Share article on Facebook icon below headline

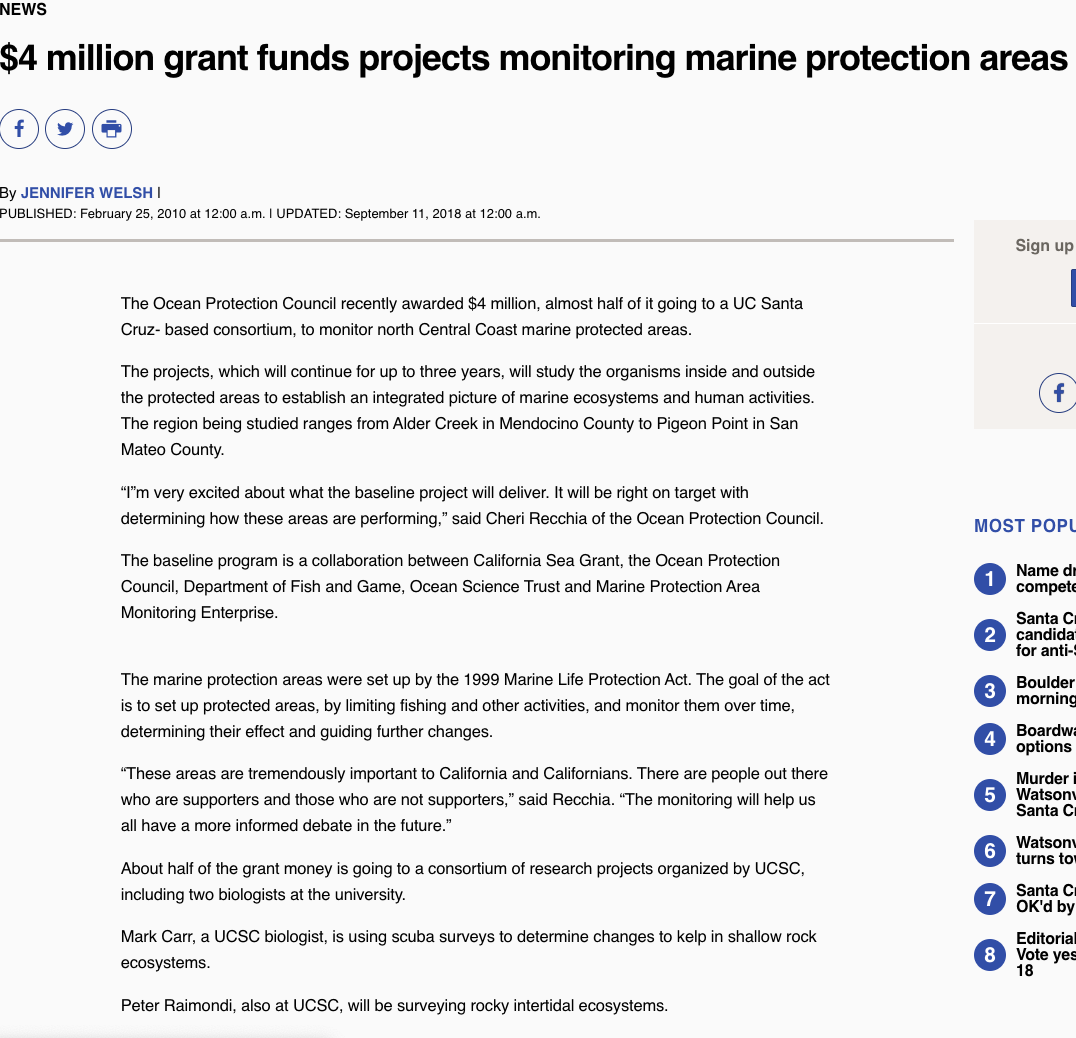(x=19, y=129)
